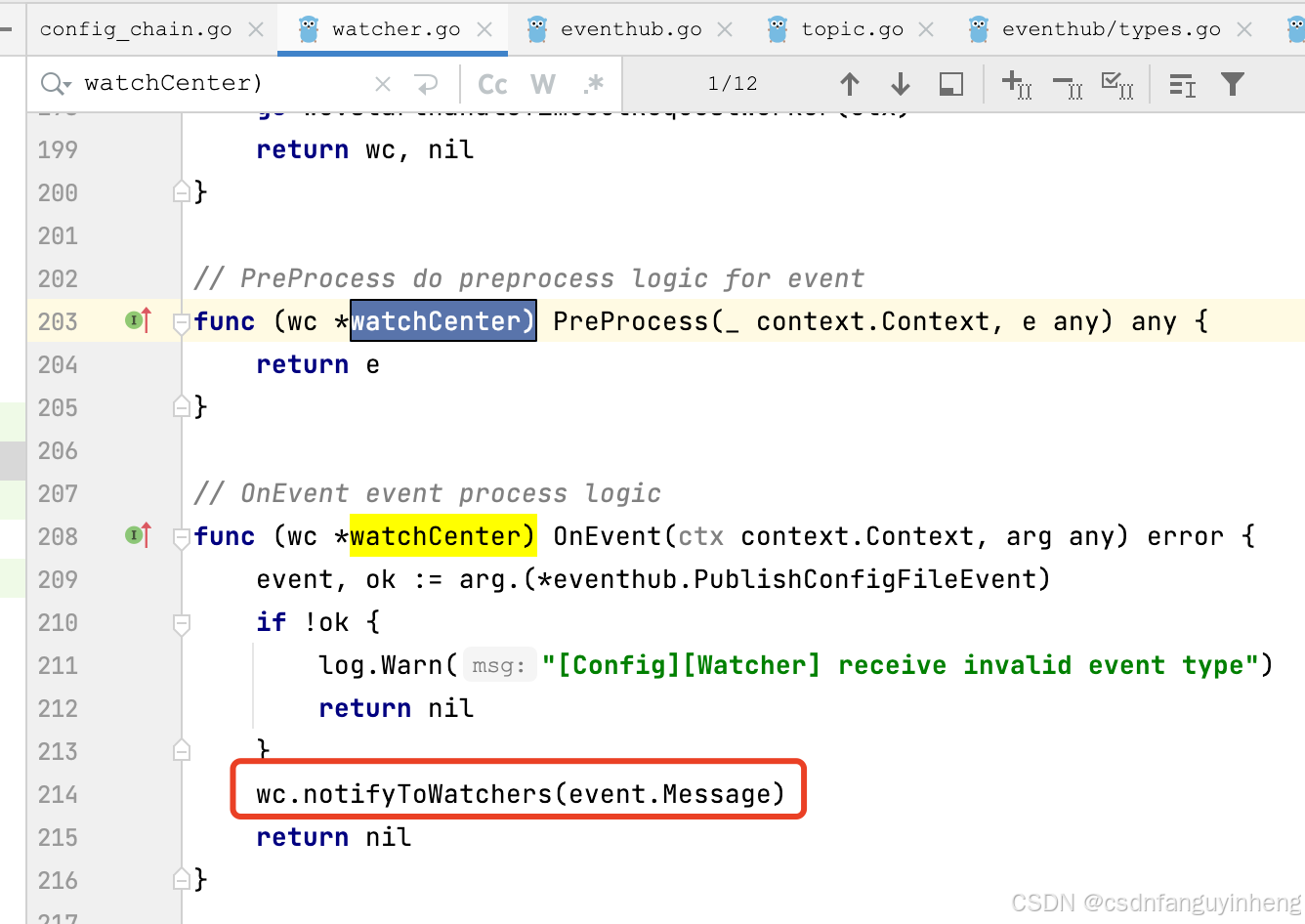Collapse the PreProcess function fold at line 203

tap(182, 322)
